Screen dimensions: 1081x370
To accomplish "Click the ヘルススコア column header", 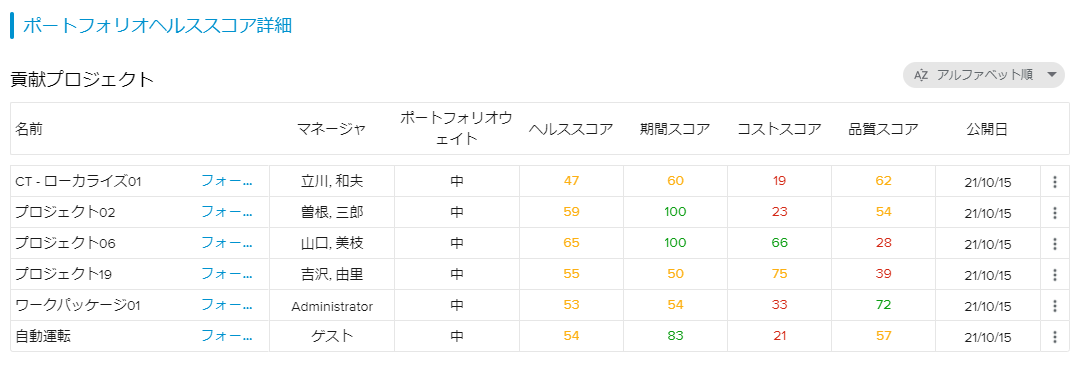I will click(x=571, y=129).
